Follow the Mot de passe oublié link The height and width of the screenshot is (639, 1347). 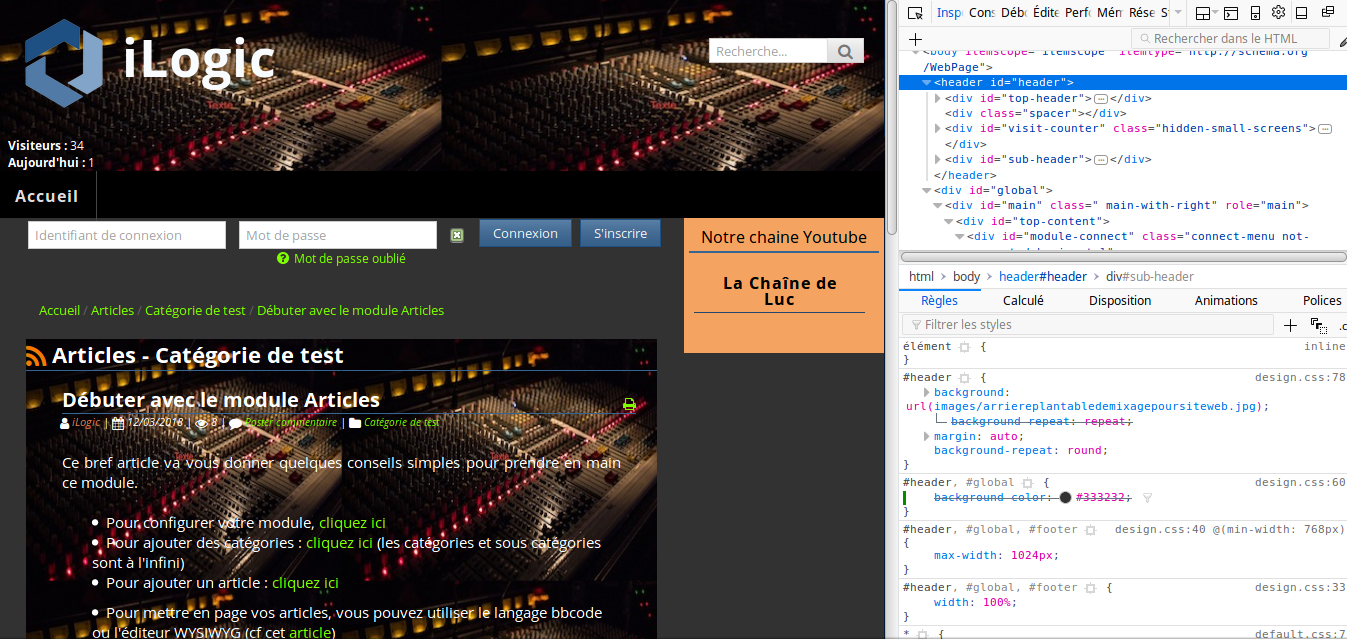pos(349,258)
